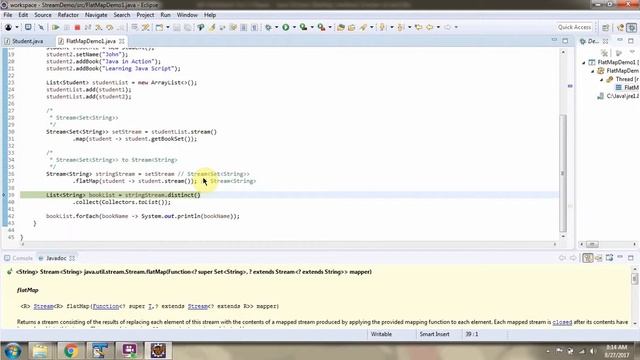Click the Drop to Frame icon
640x360 pixels.
[134, 27]
